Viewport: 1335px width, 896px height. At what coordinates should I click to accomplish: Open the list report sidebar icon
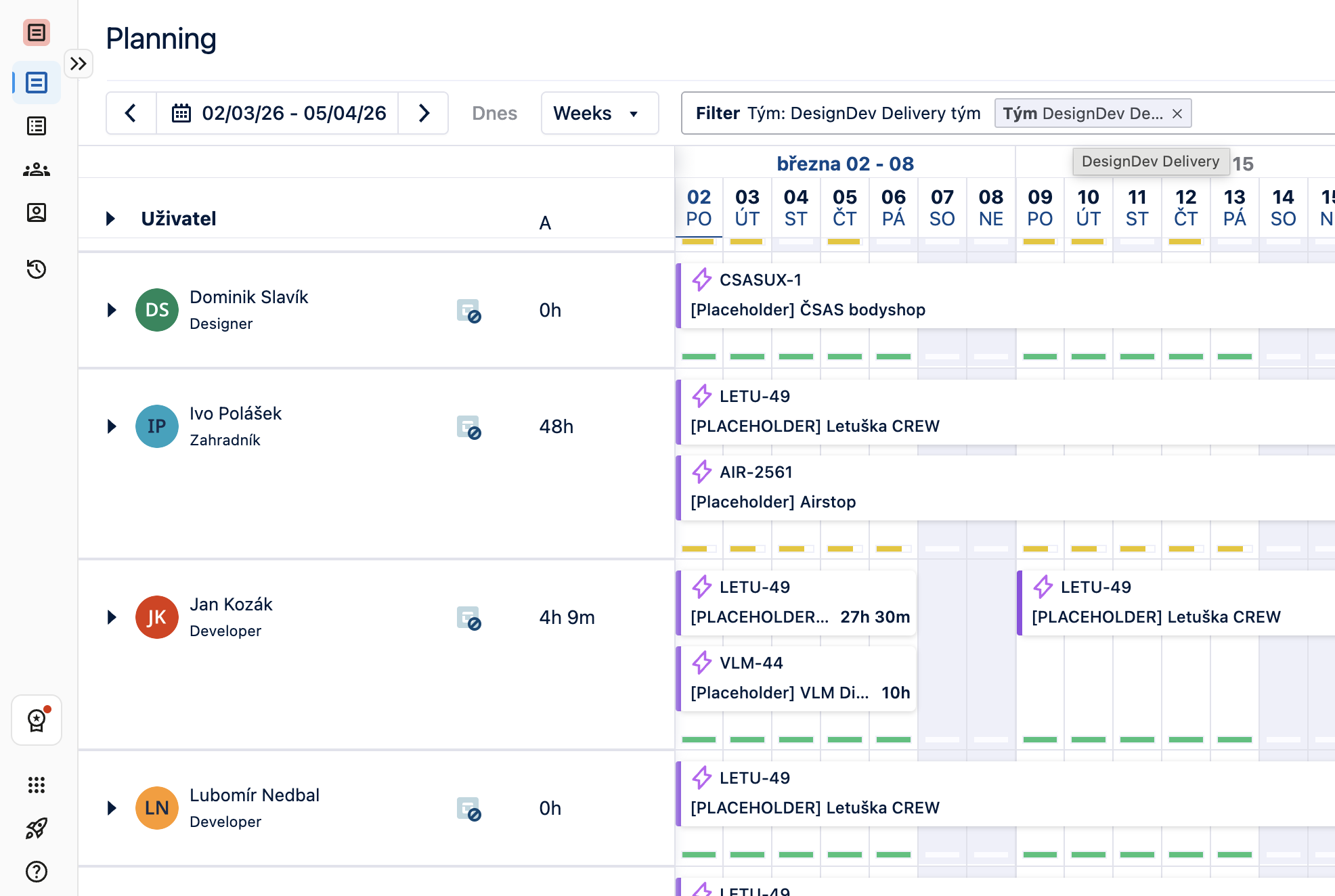pos(37,126)
